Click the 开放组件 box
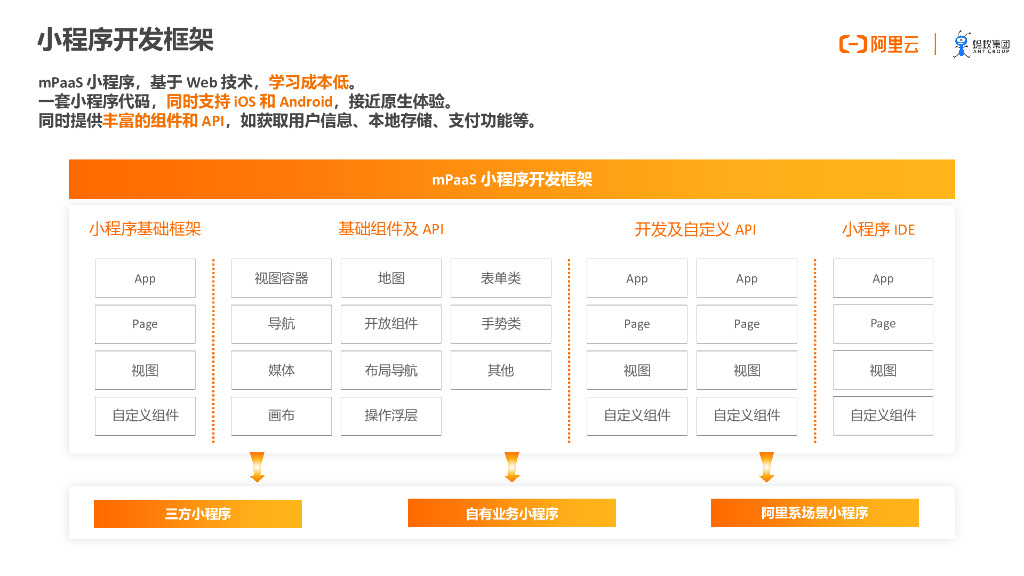 391,324
